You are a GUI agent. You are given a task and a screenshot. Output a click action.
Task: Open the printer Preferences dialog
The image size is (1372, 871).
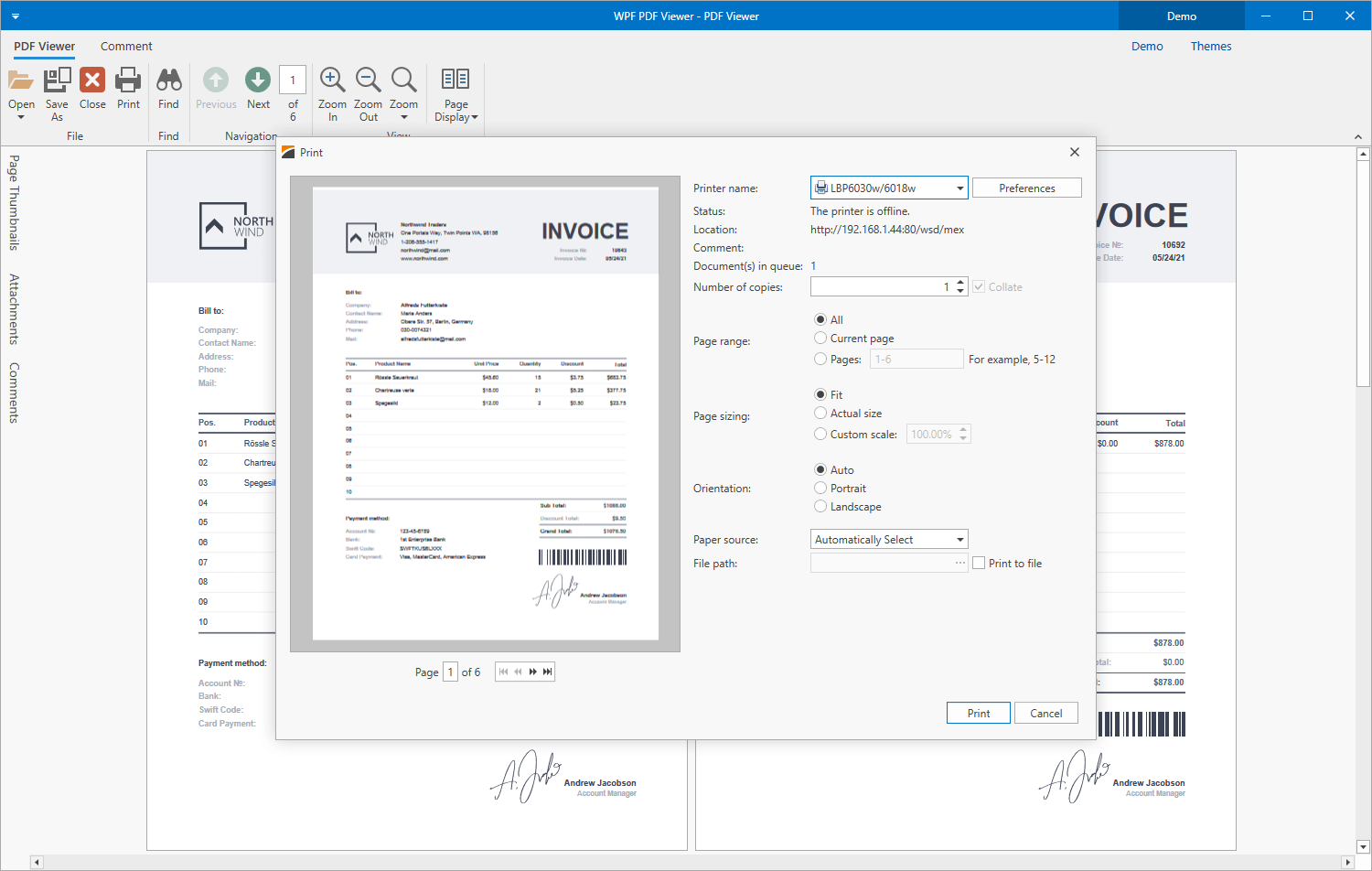(1026, 187)
